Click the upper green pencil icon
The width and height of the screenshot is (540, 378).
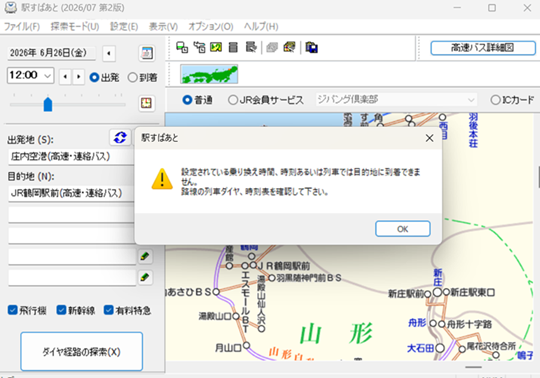point(145,256)
